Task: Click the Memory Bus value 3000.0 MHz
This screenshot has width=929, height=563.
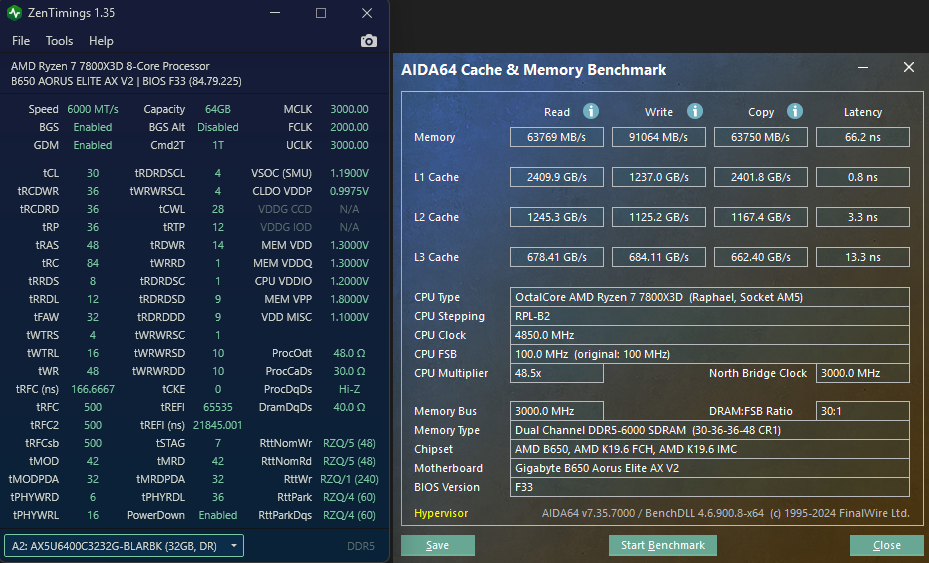Action: coord(556,411)
